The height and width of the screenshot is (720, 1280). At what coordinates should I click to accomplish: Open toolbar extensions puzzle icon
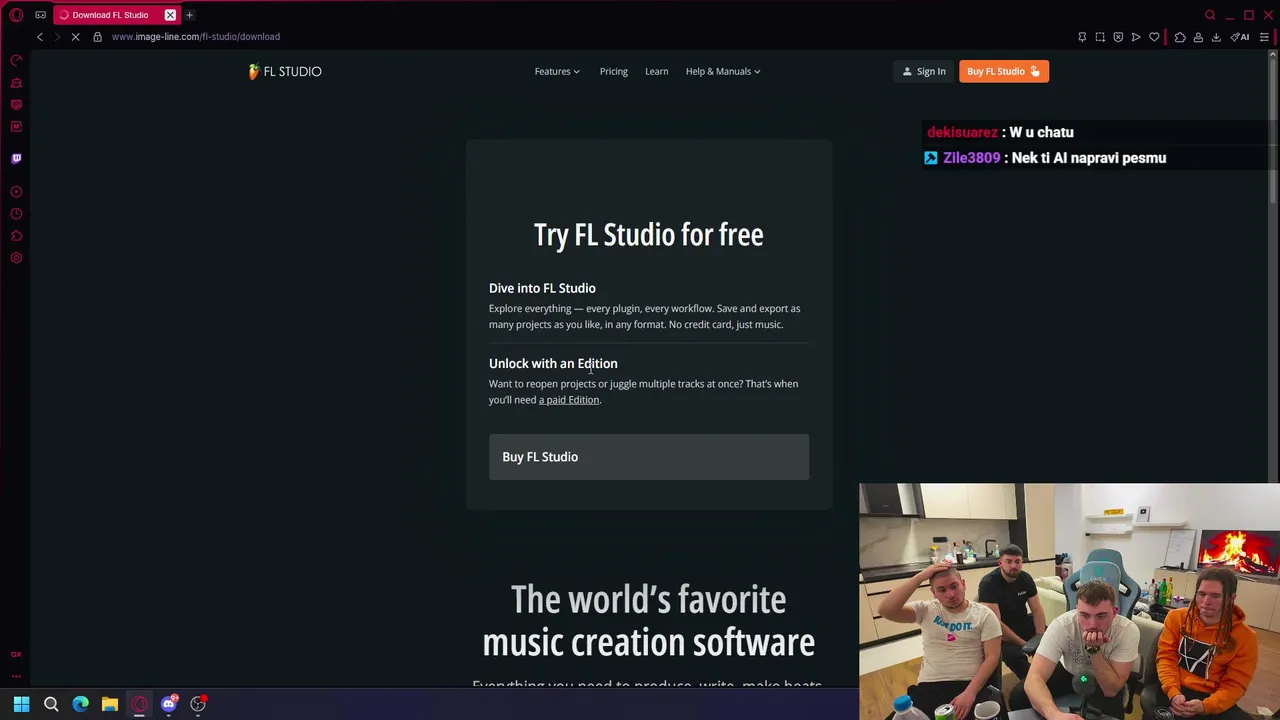pyautogui.click(x=1180, y=37)
